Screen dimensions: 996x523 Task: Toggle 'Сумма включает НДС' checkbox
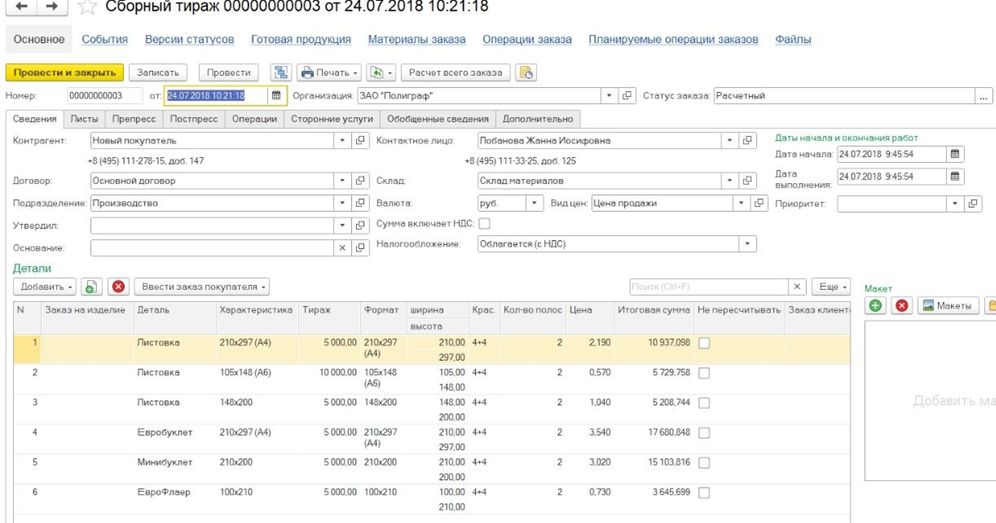click(x=484, y=224)
